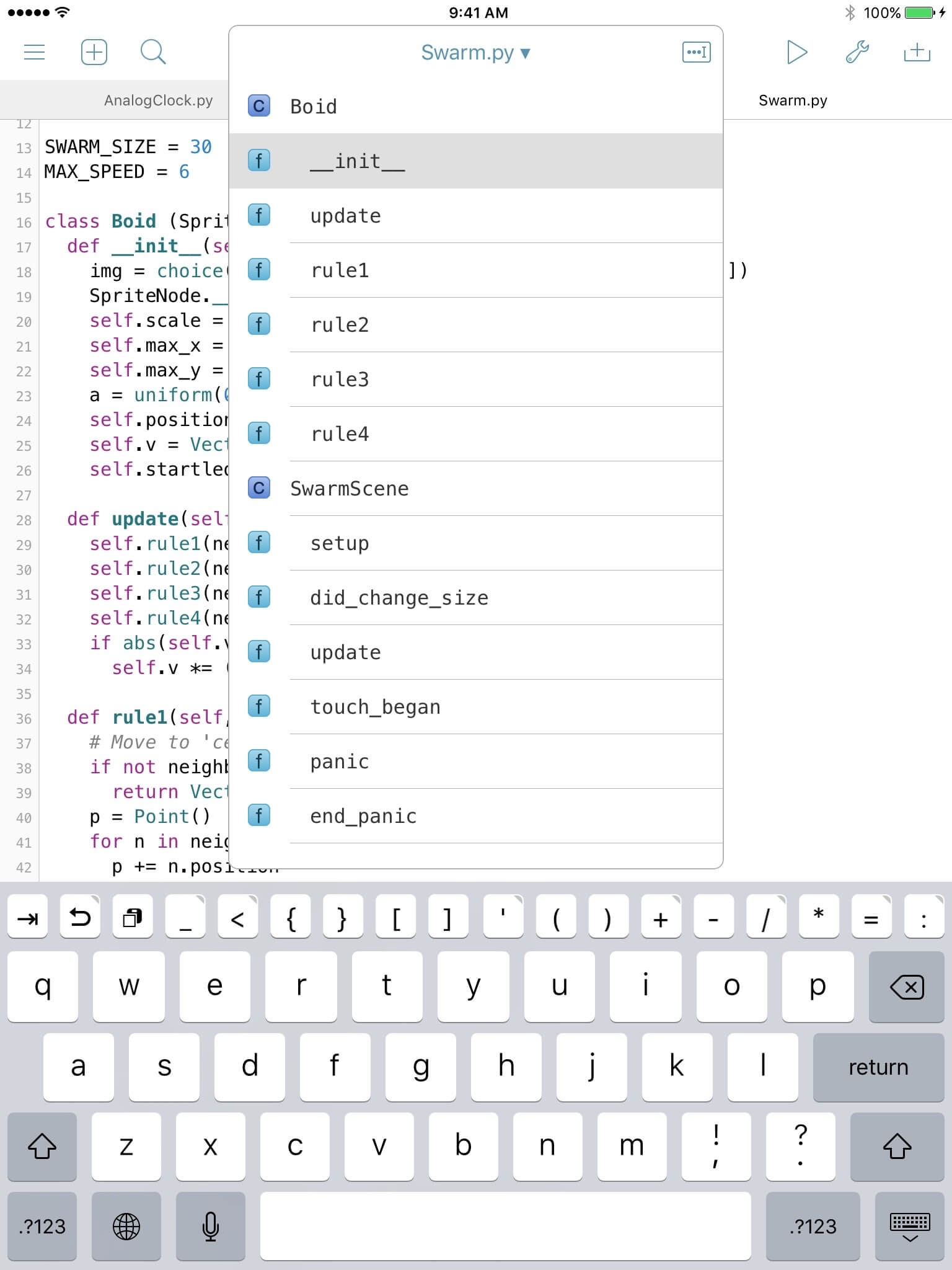Jump to the SwarmScene class
952x1270 pixels.
(349, 489)
